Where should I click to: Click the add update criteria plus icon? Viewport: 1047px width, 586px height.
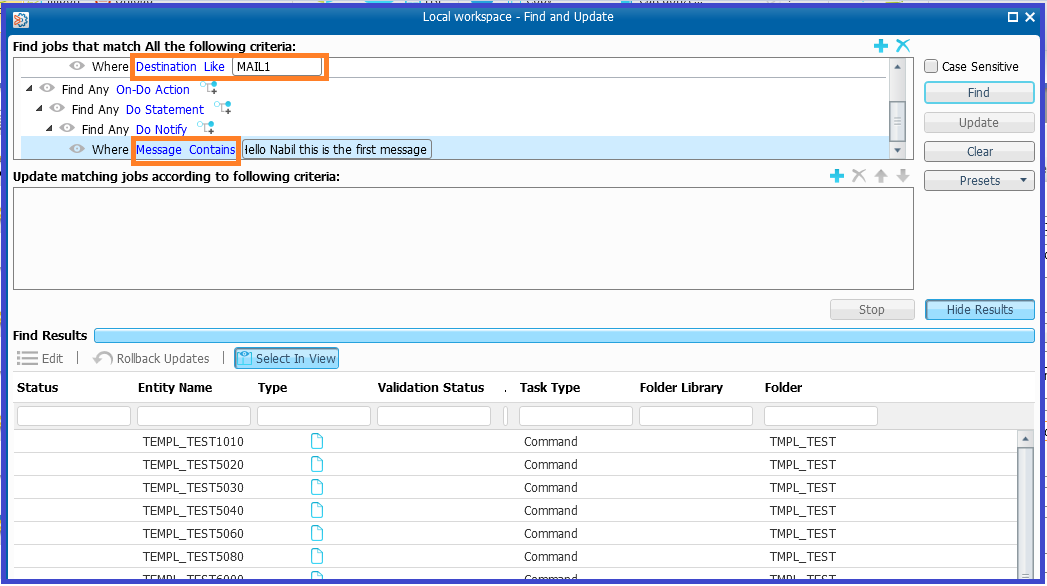point(837,176)
